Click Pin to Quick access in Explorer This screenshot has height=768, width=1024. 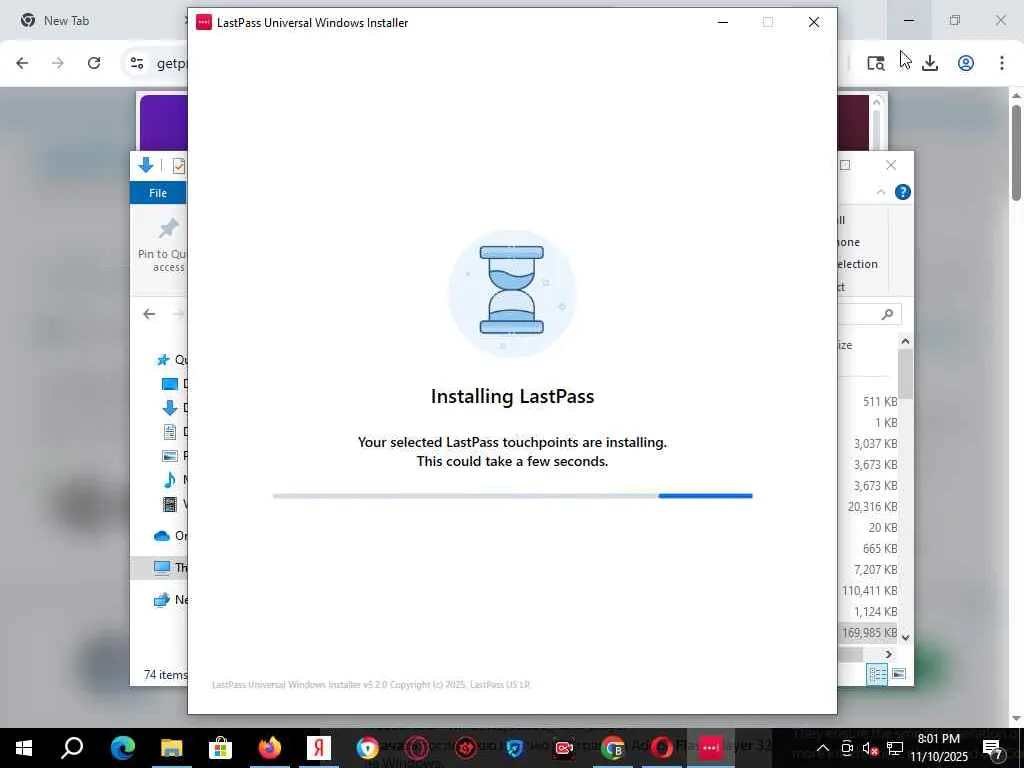[x=162, y=246]
